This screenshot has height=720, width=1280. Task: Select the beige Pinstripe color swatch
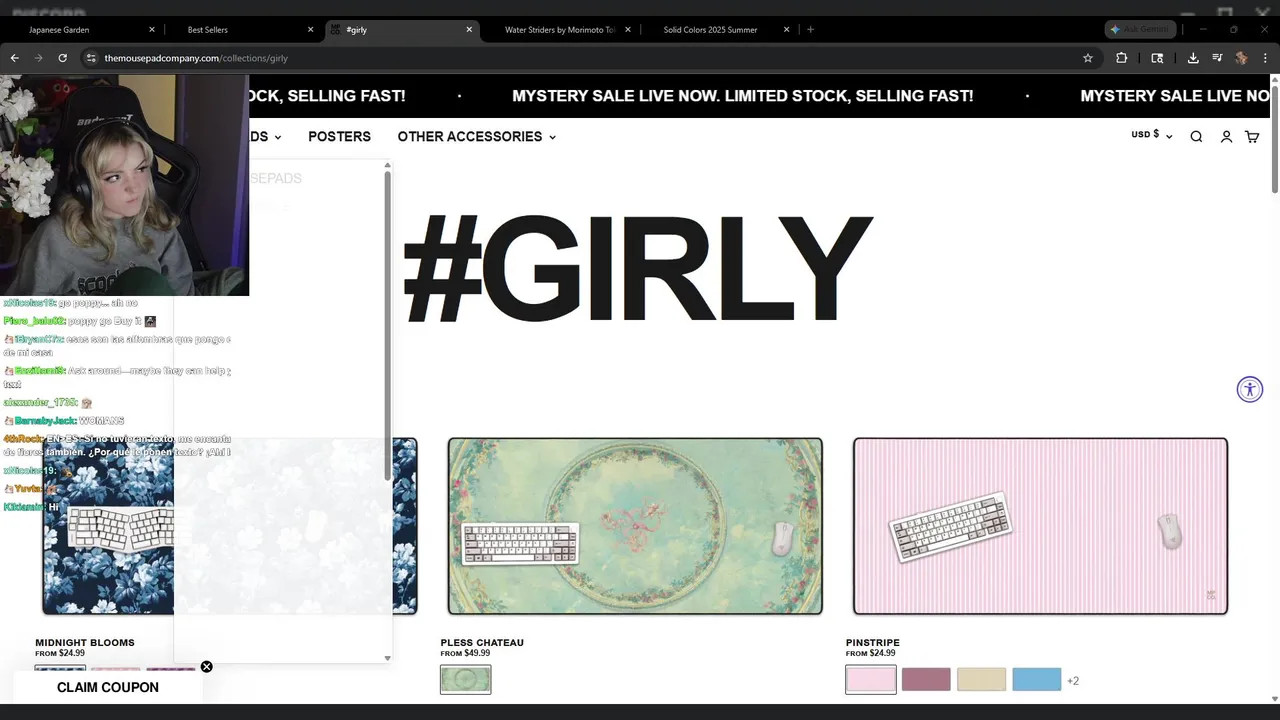click(x=981, y=680)
